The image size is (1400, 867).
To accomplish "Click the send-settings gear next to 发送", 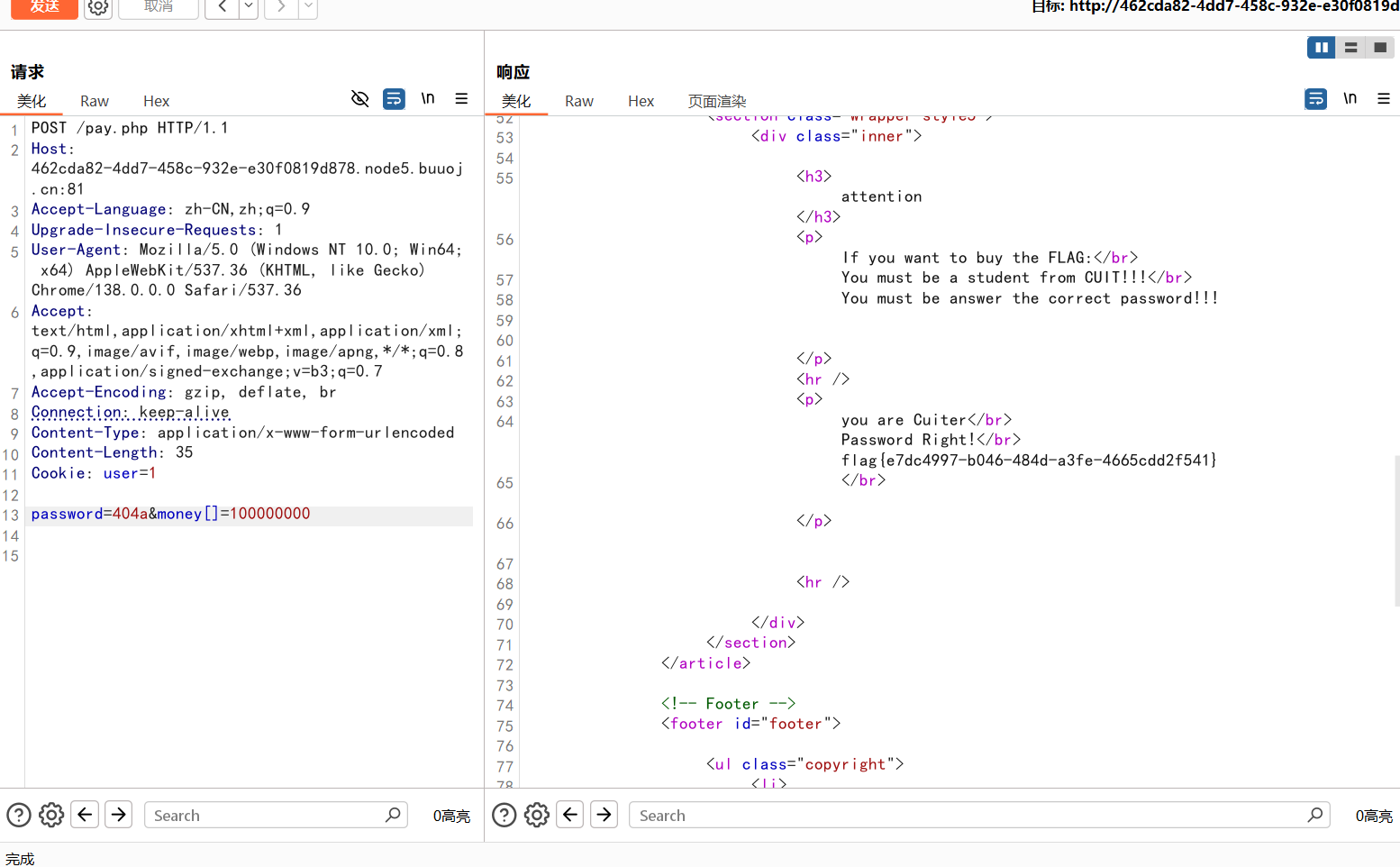I will point(98,7).
